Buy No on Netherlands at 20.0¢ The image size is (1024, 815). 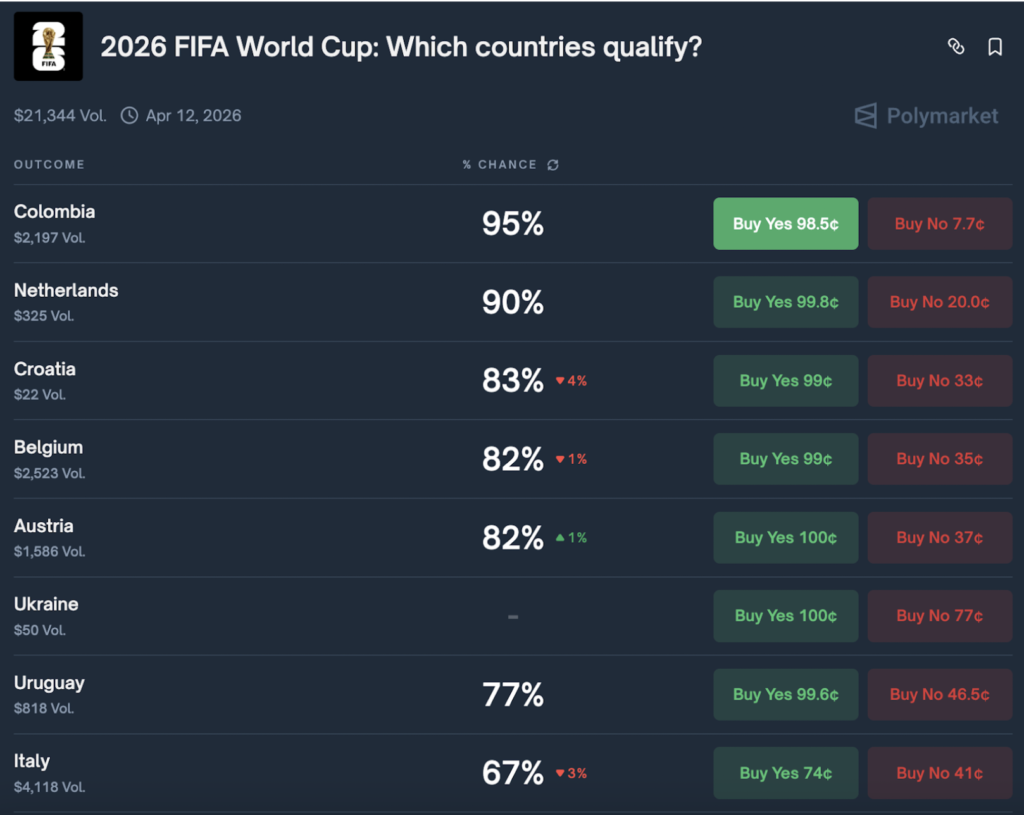[940, 302]
